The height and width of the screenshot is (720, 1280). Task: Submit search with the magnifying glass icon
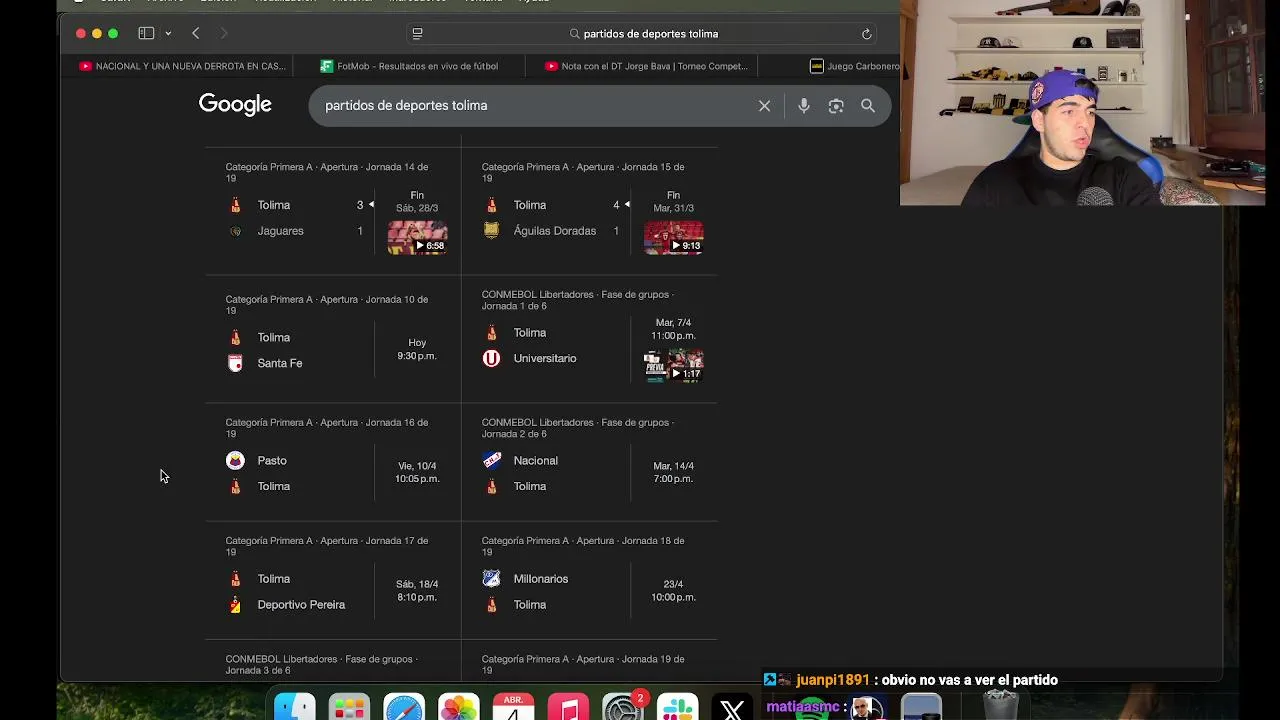point(868,106)
